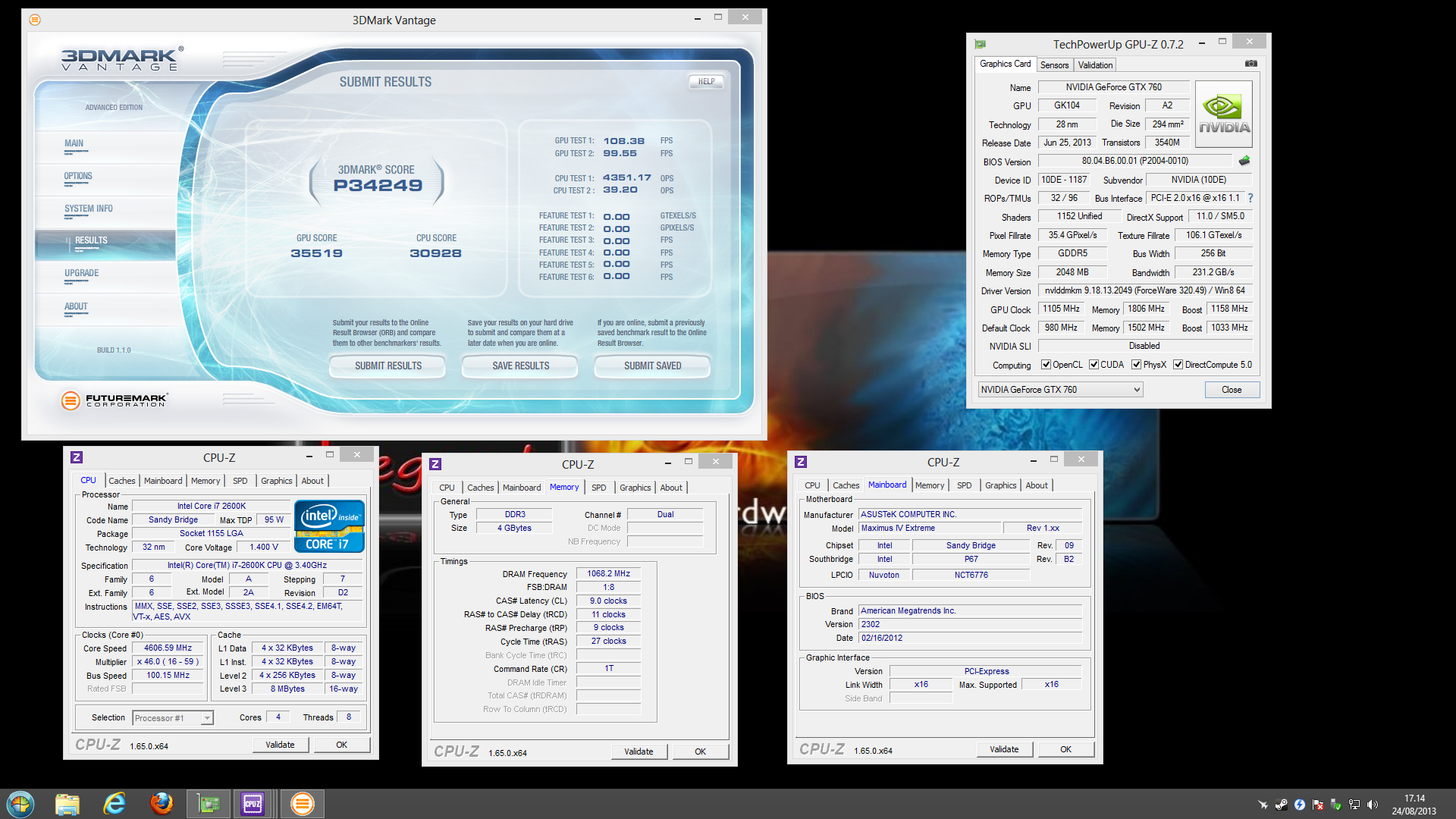The height and width of the screenshot is (819, 1456).
Task: Click the NVIDIA logo in GPU-Z
Action: [x=1224, y=115]
